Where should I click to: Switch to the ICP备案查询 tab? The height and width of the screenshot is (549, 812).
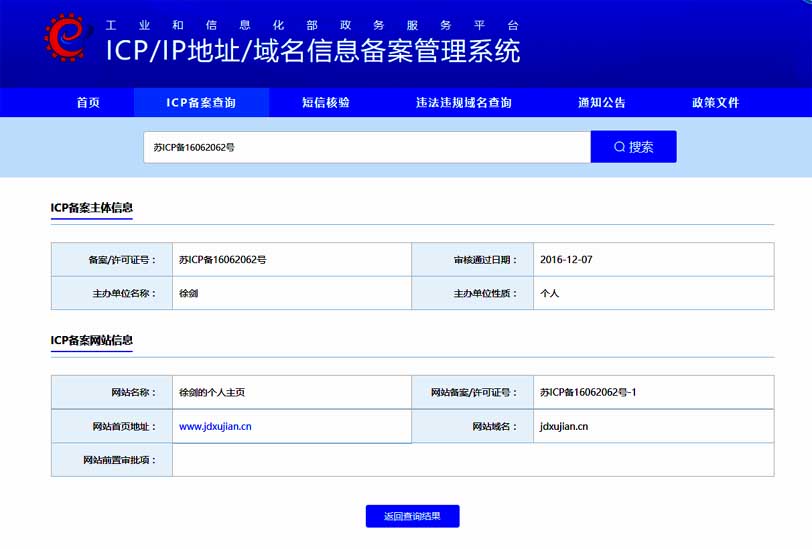(201, 102)
